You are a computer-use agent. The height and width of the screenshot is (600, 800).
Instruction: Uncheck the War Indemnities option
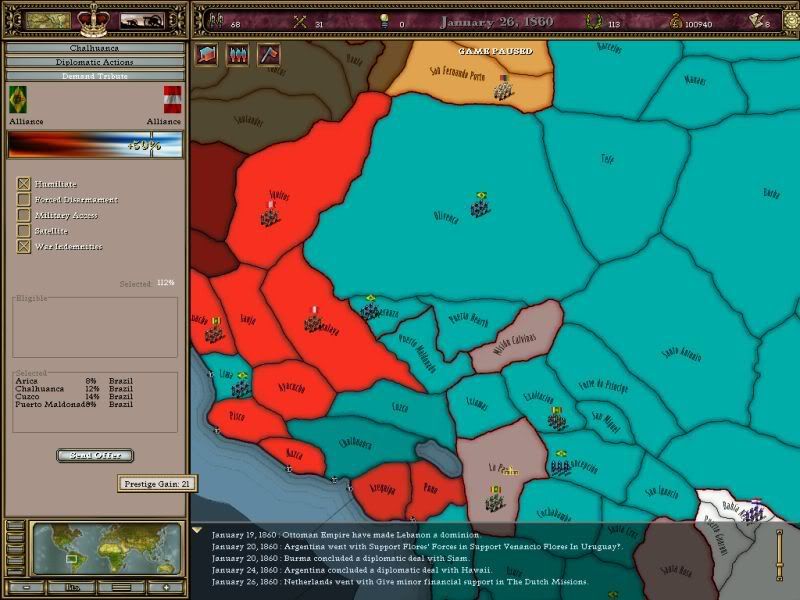pos(24,246)
